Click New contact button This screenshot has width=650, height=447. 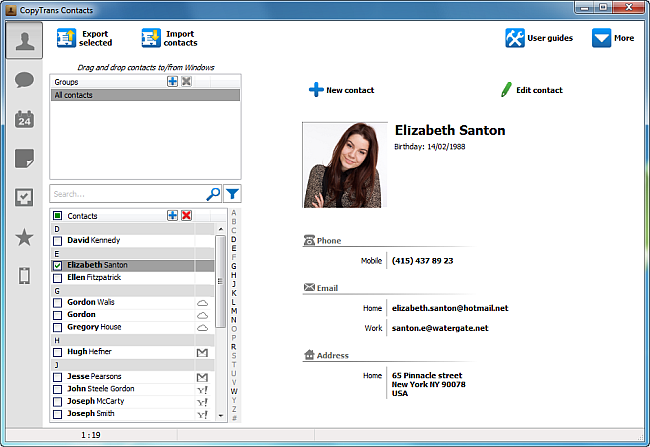(341, 90)
